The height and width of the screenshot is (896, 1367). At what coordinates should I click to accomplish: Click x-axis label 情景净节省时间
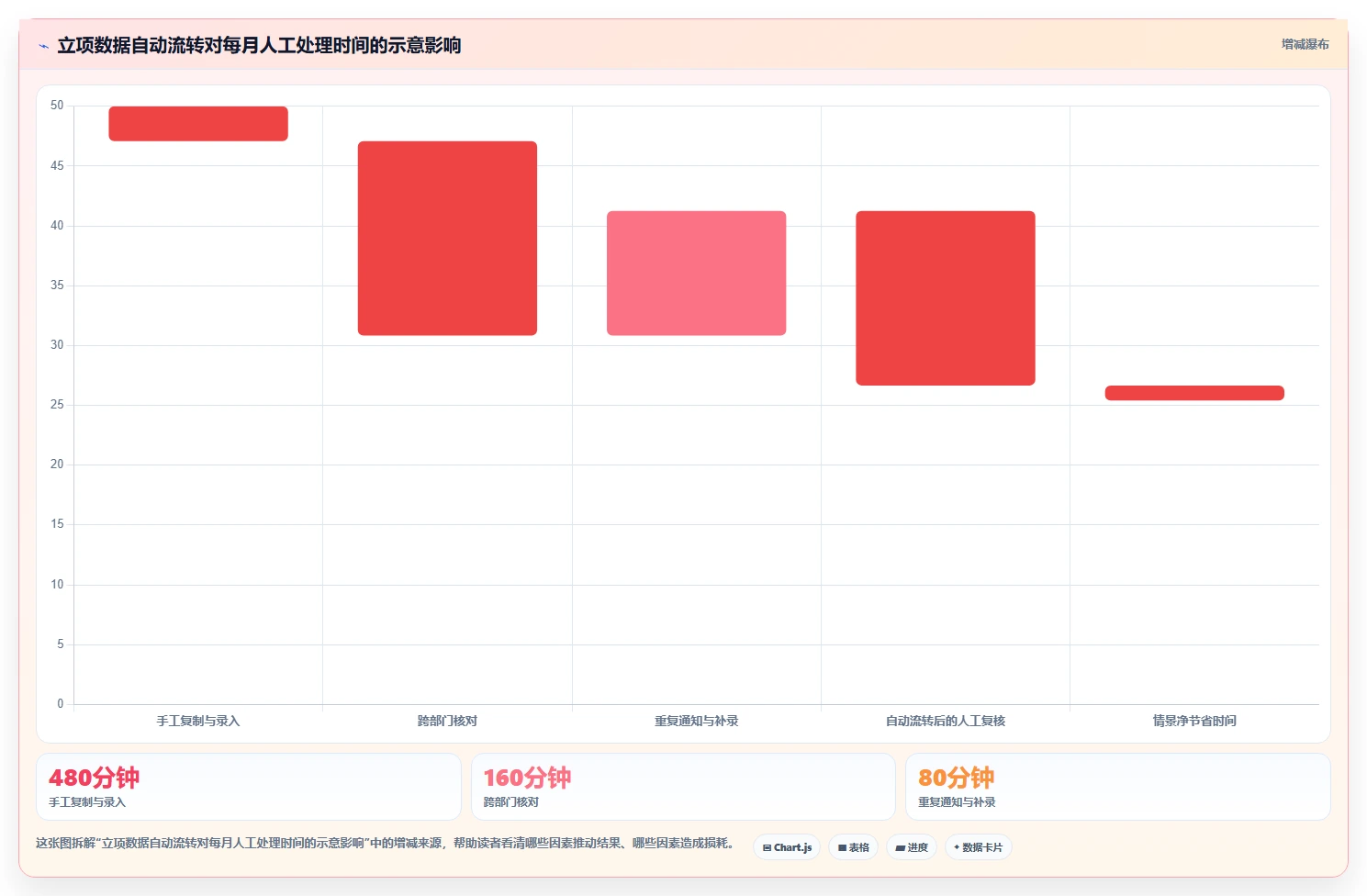click(1194, 721)
